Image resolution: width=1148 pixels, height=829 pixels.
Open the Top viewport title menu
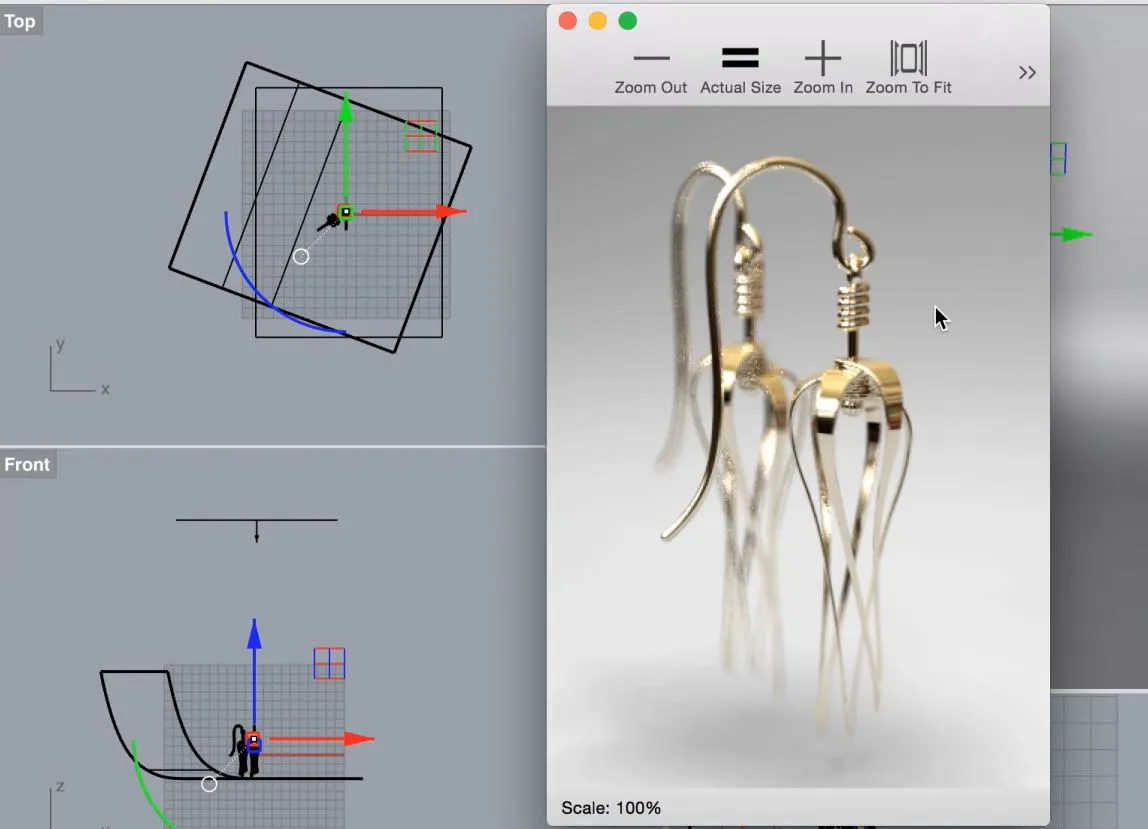coord(20,22)
